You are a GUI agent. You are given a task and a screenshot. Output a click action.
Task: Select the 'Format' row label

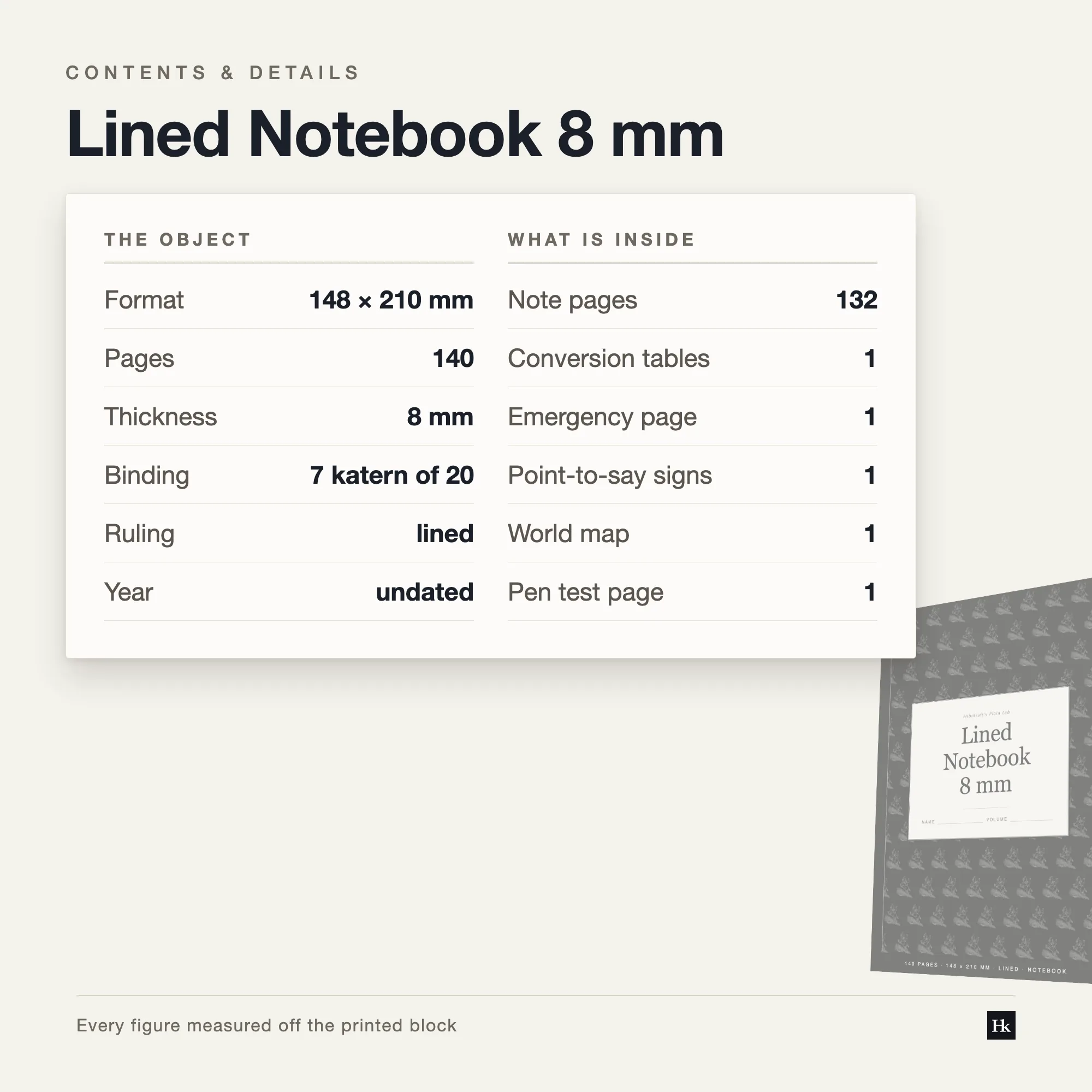(x=144, y=300)
